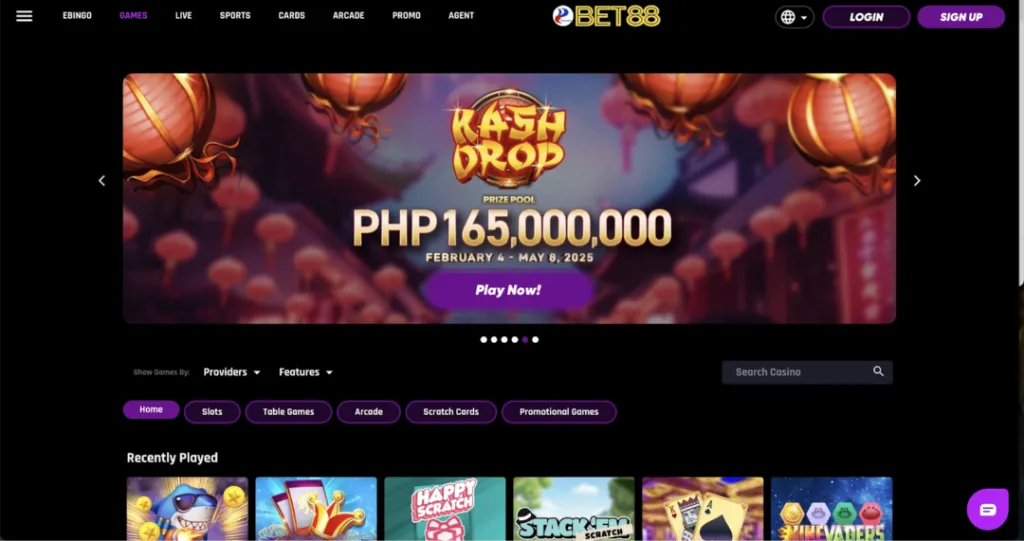The width and height of the screenshot is (1024, 541).
Task: Open the hamburger menu icon
Action: pos(24,16)
